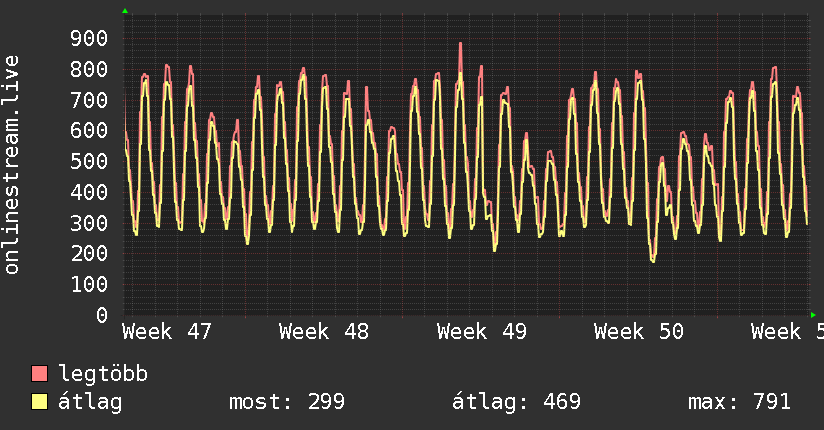Screen dimensions: 824x430
Task: Click the yellow átlag legend swatch
Action: coord(39,402)
